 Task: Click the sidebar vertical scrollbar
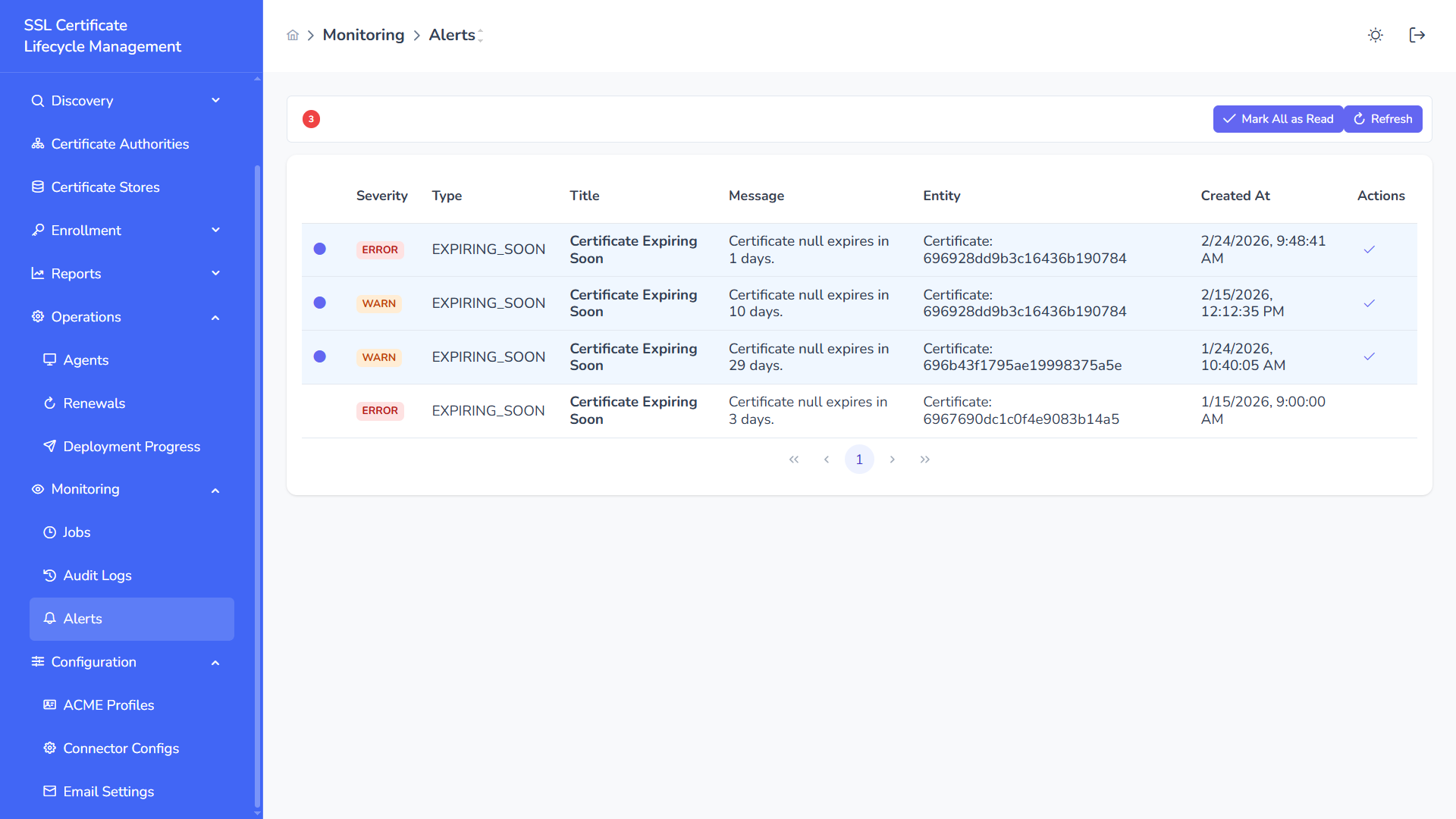tap(257, 485)
